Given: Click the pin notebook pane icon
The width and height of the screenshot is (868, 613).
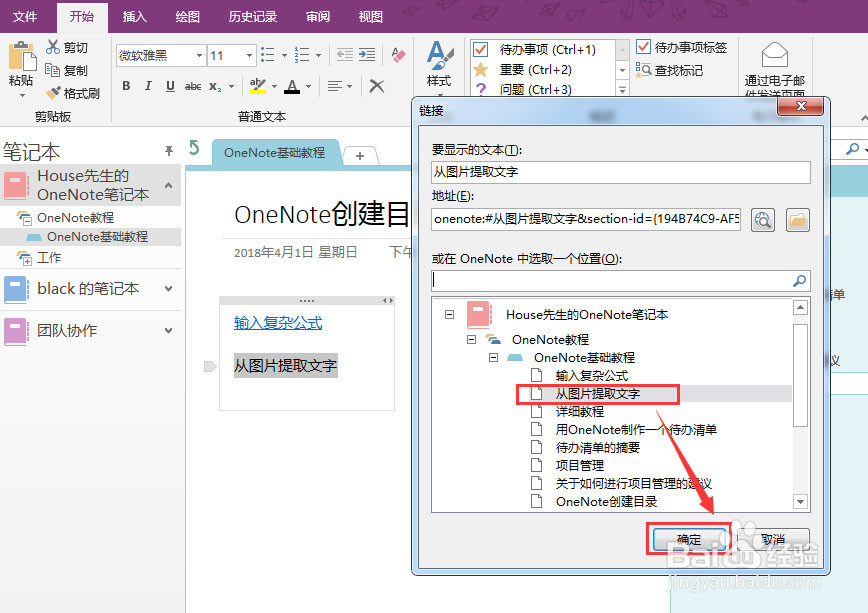Looking at the screenshot, I should (169, 150).
